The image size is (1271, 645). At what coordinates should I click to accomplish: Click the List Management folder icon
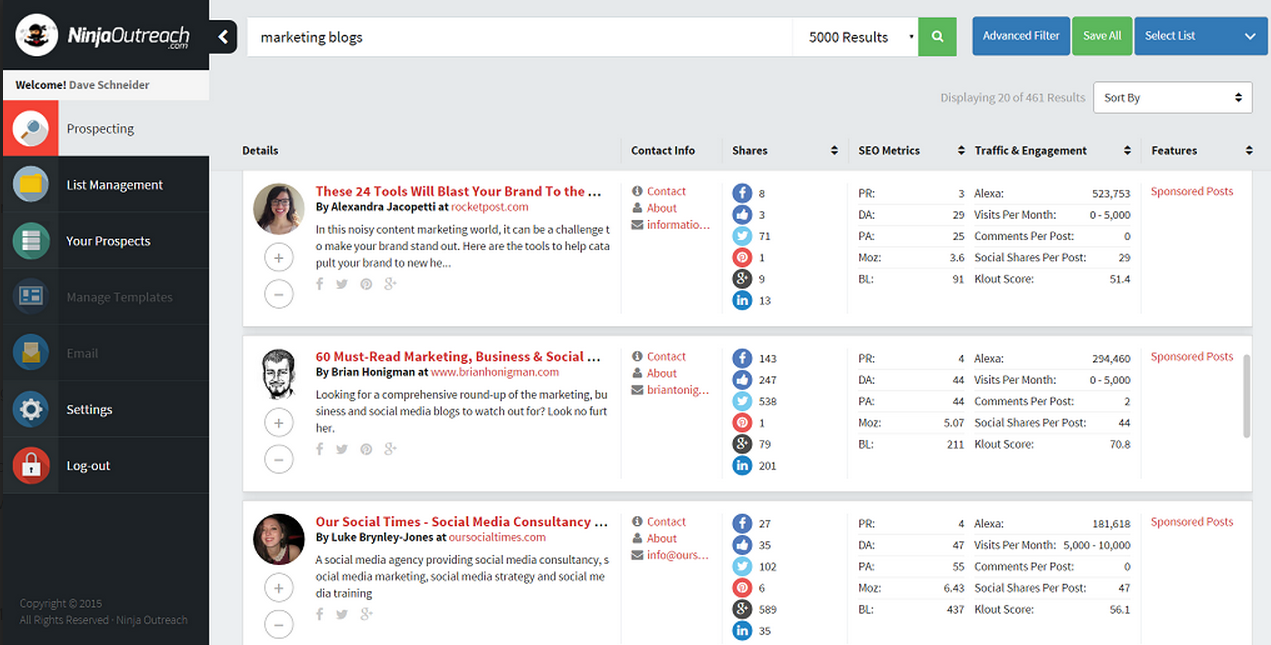pyautogui.click(x=30, y=185)
